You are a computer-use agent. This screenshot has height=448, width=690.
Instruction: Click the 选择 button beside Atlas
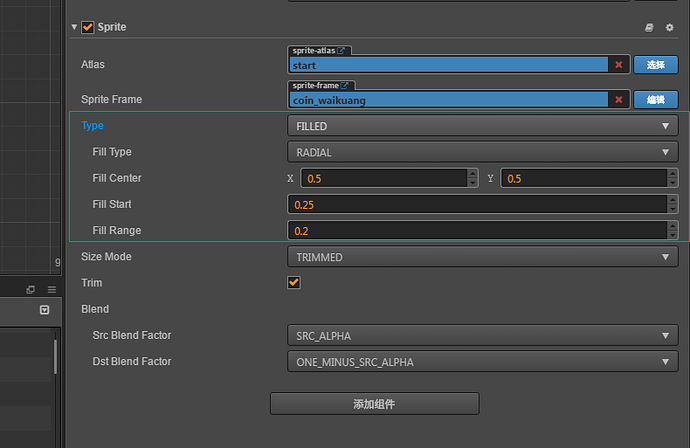(x=655, y=65)
